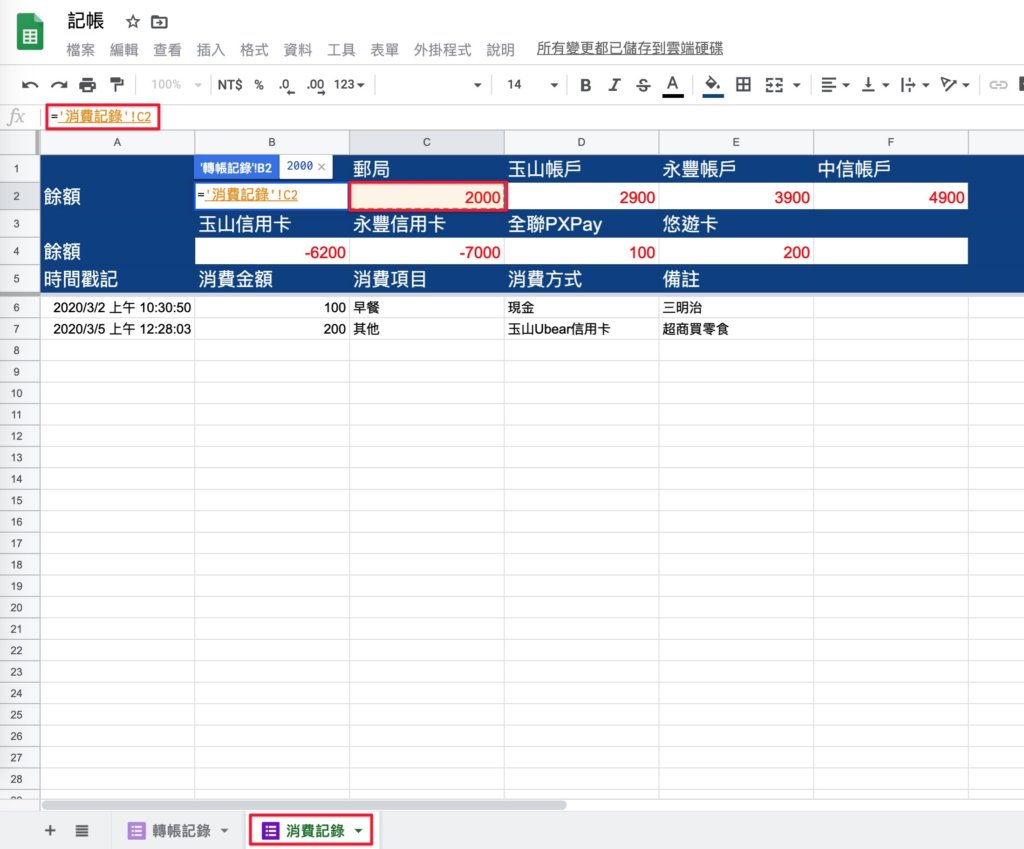Select the paint format tool
The image size is (1024, 849).
(117, 84)
